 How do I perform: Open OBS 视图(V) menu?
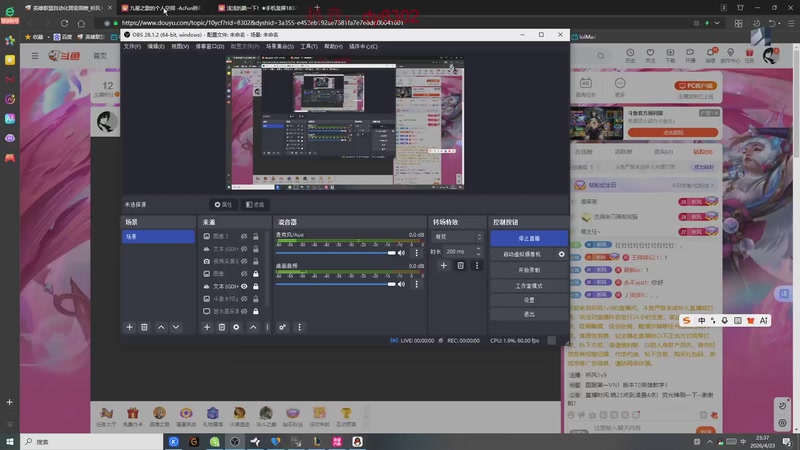pos(180,46)
